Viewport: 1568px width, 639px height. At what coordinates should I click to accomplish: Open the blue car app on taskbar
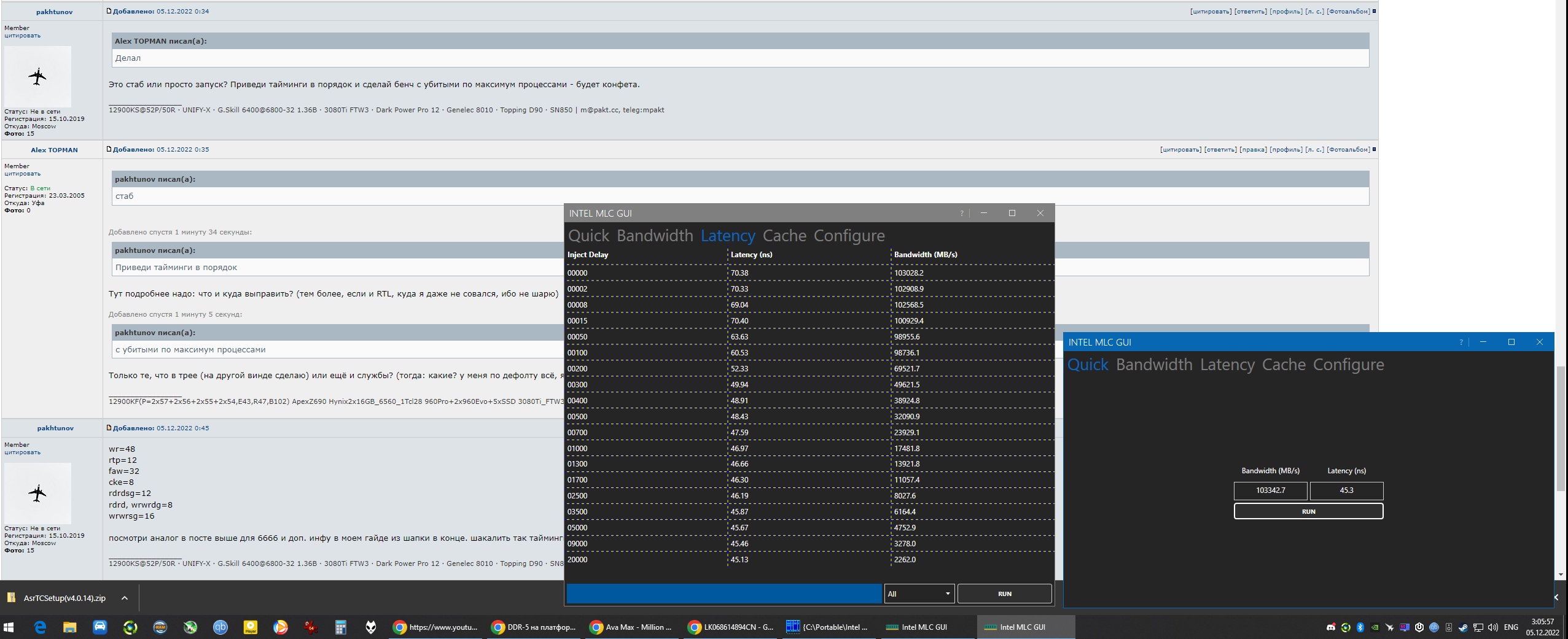point(99,627)
